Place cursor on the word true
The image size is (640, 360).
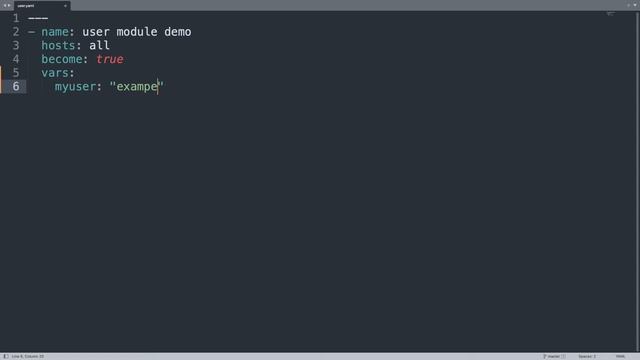tap(110, 59)
